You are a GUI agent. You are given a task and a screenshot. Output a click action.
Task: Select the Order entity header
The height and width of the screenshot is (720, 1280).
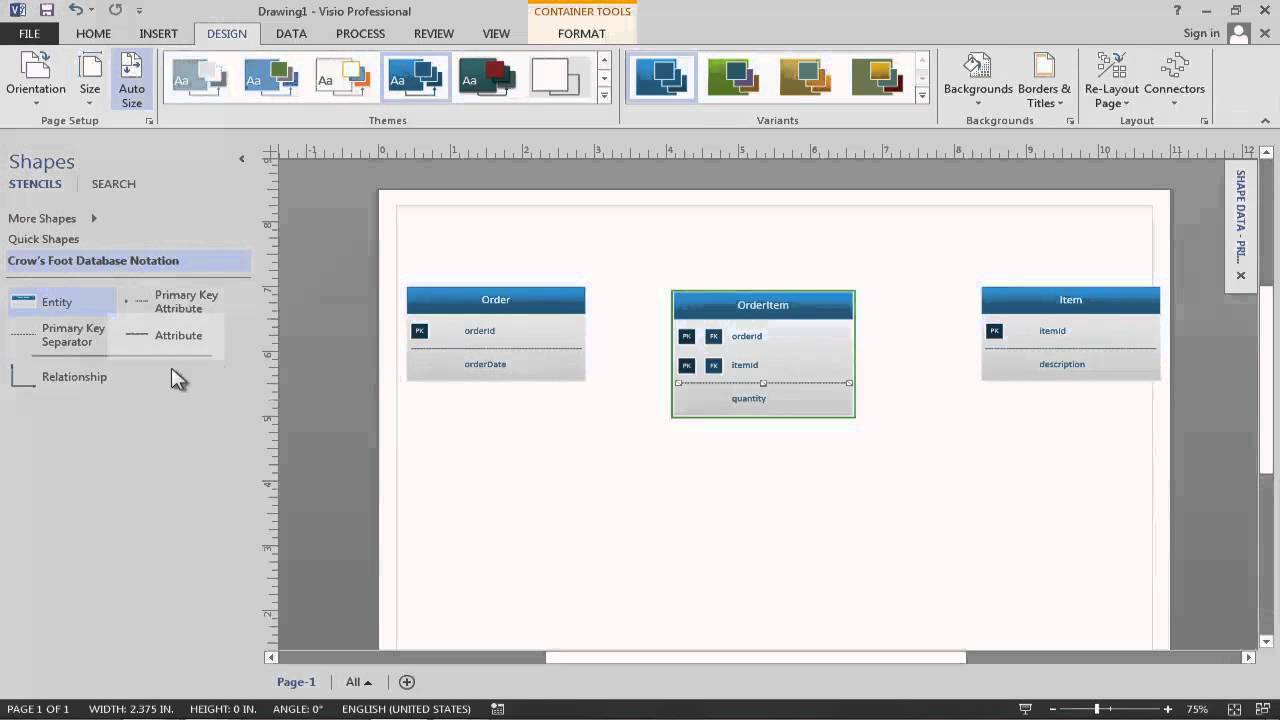(495, 299)
